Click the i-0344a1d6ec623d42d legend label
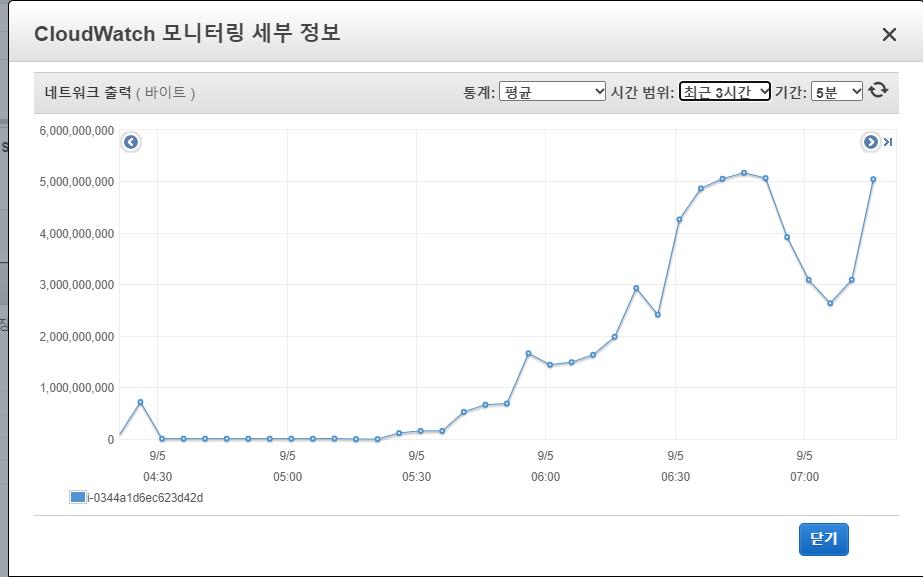 tap(137, 497)
